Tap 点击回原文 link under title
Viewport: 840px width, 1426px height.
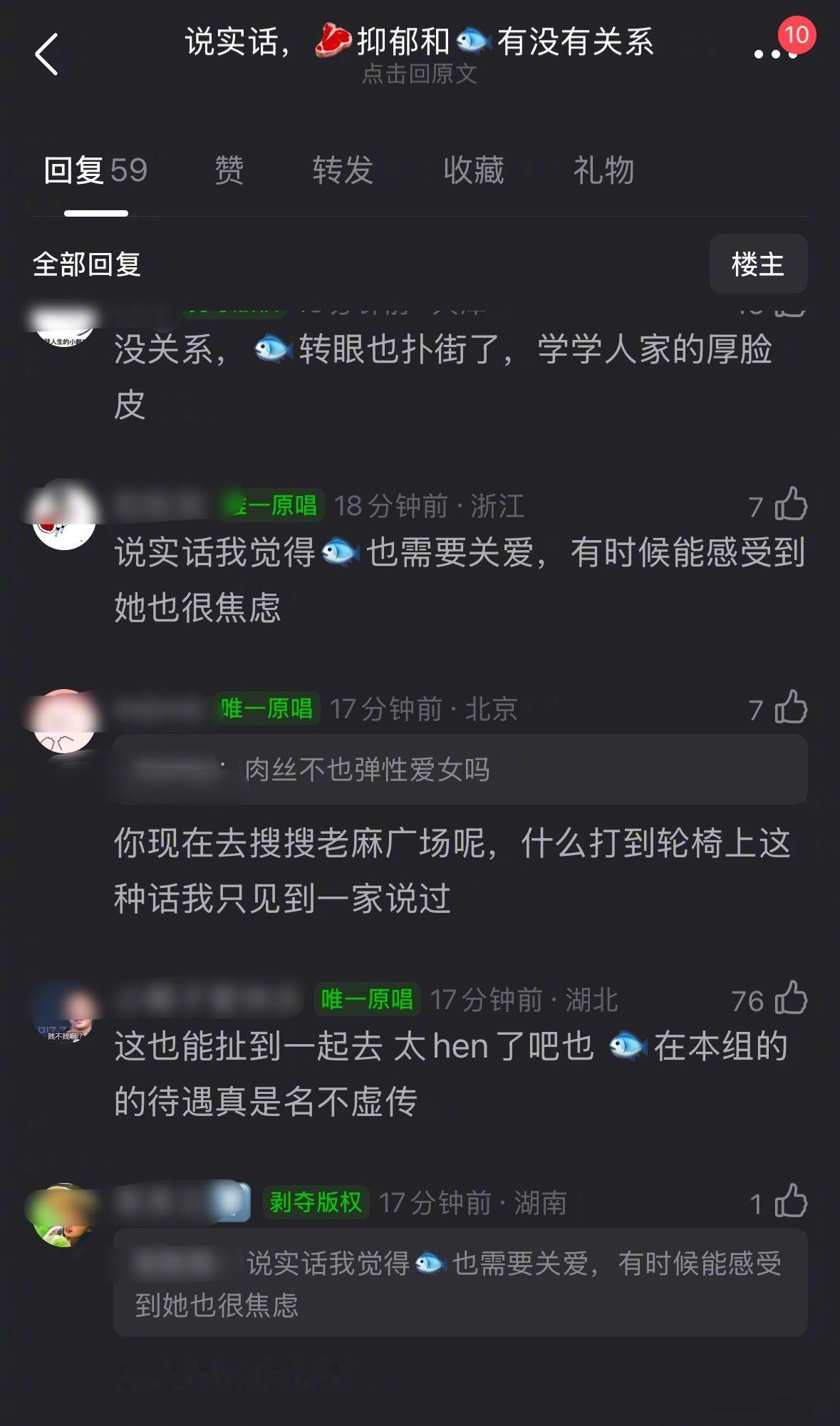419,73
